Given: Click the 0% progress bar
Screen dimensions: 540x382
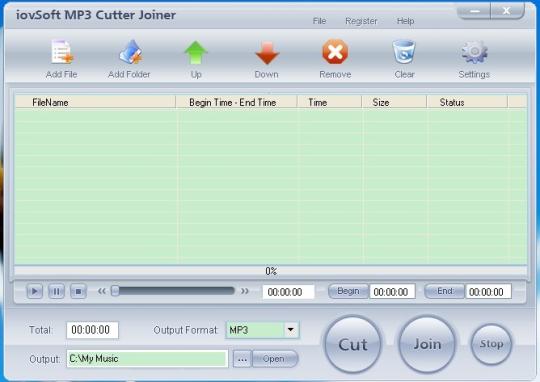Looking at the screenshot, I should (271, 271).
